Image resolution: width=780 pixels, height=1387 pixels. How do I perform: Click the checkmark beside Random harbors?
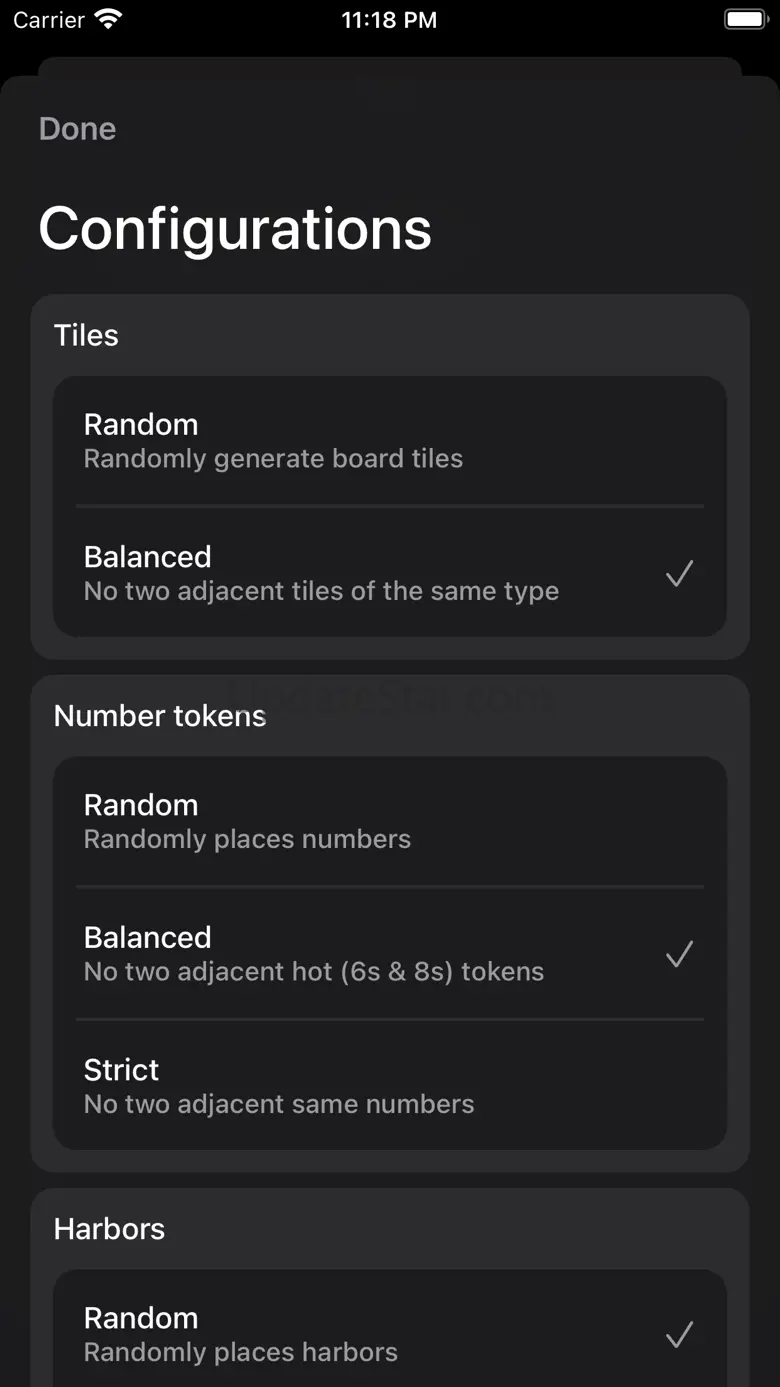click(x=679, y=1334)
